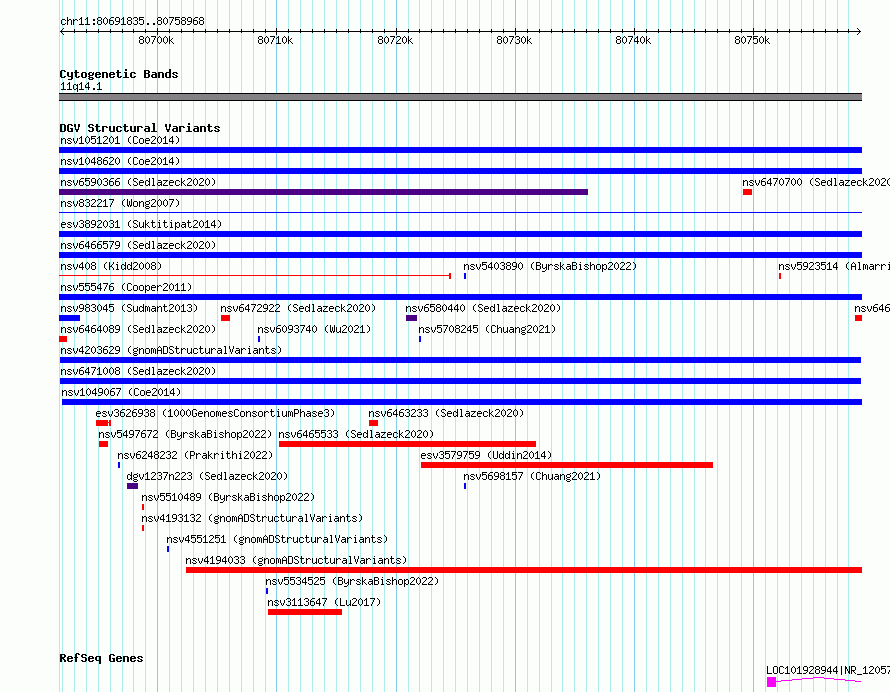Click the nsv5698157 (Chuang2021) label
The image size is (890, 692).
pos(532,476)
